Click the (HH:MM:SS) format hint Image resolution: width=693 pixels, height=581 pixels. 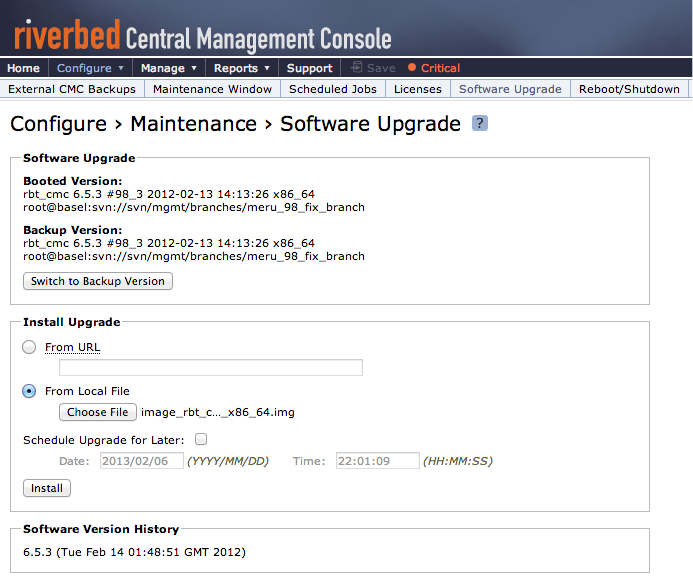point(458,461)
